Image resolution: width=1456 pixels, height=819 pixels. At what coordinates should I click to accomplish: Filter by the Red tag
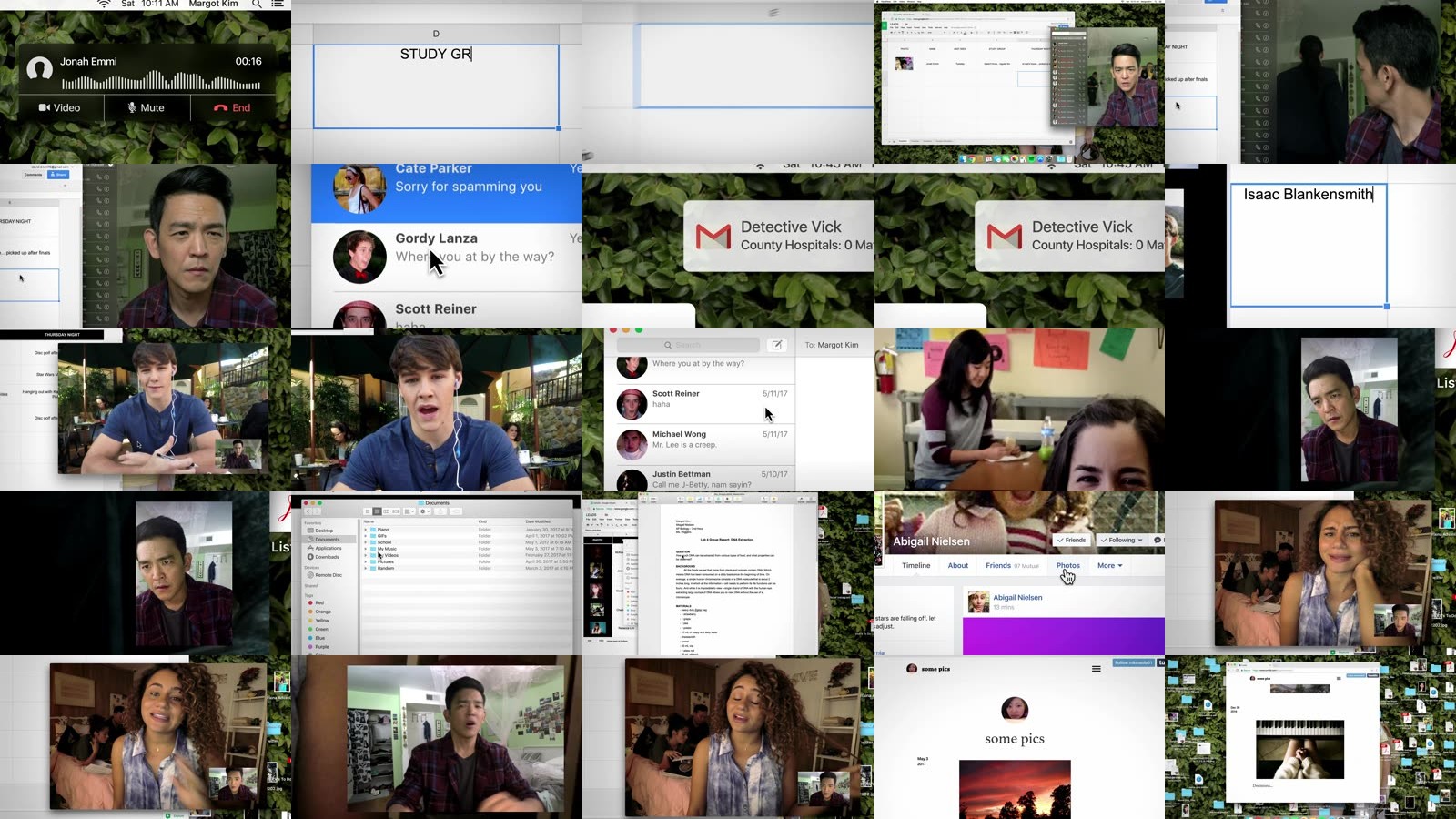tap(316, 602)
